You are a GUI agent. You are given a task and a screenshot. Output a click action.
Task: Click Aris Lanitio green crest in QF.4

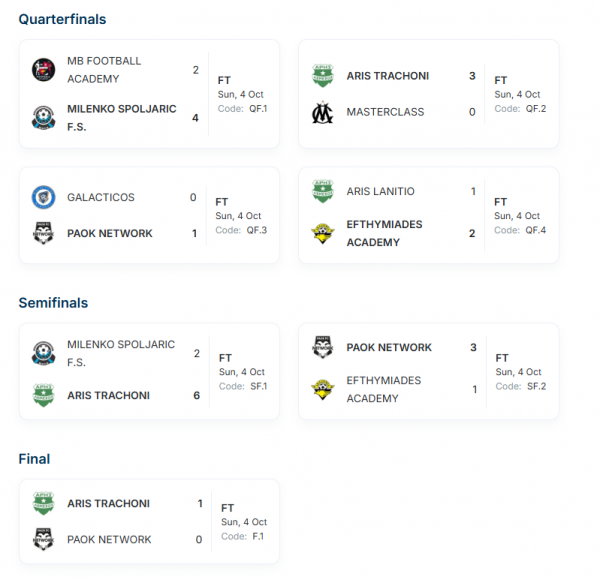(323, 191)
